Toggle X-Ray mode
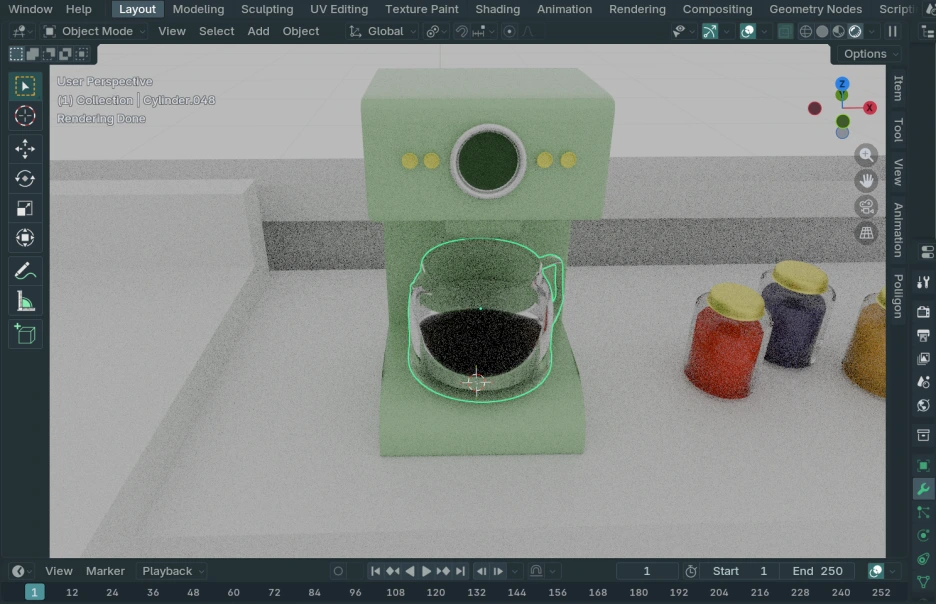This screenshot has height=604, width=936. (785, 32)
